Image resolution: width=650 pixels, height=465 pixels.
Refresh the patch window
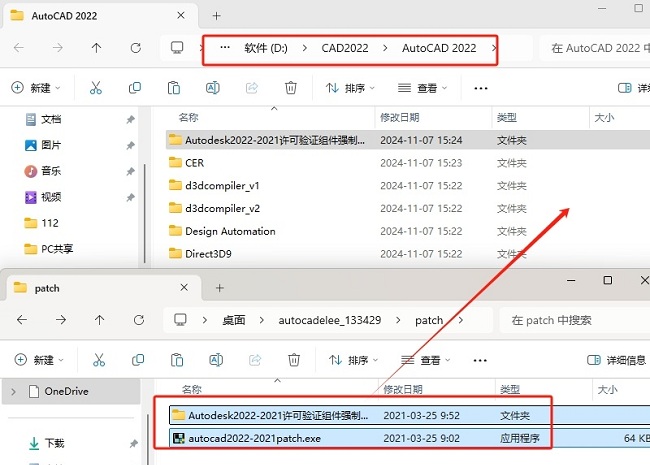click(139, 320)
